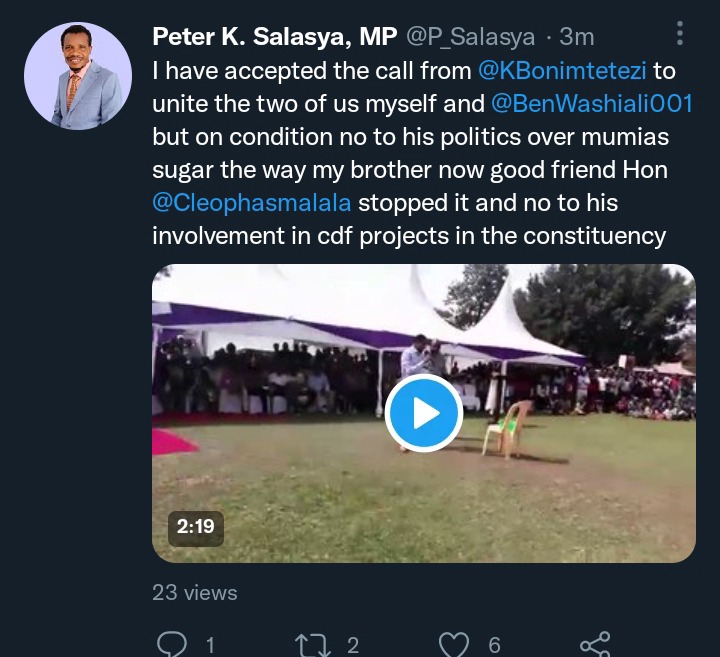
Task: View the 23 views count
Action: click(x=195, y=593)
